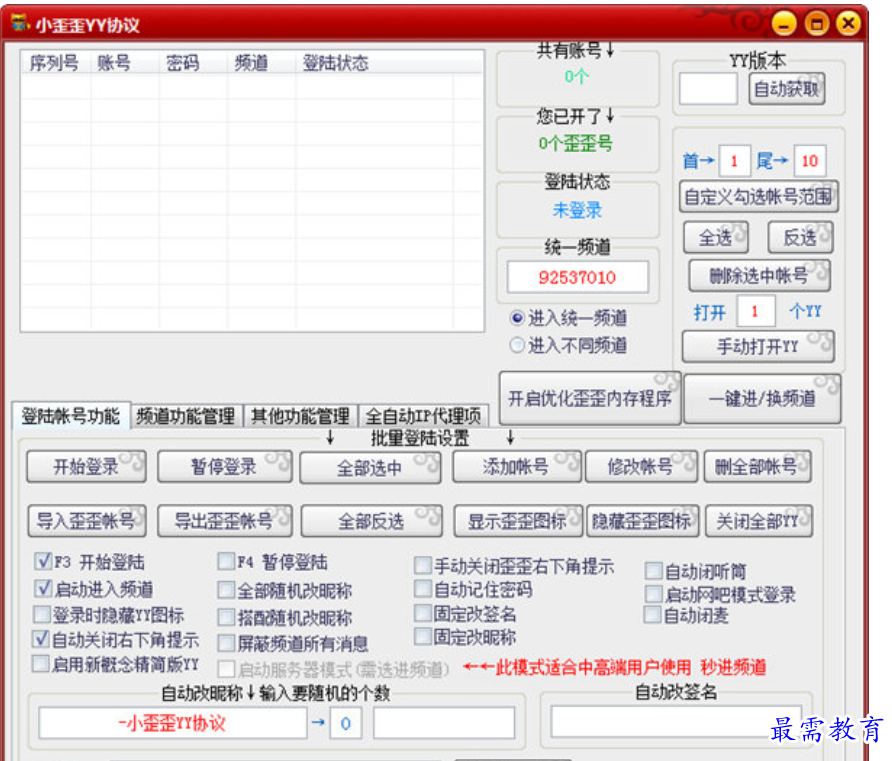Click 开启优化歪歪内存程序 button
The image size is (892, 761).
(590, 398)
